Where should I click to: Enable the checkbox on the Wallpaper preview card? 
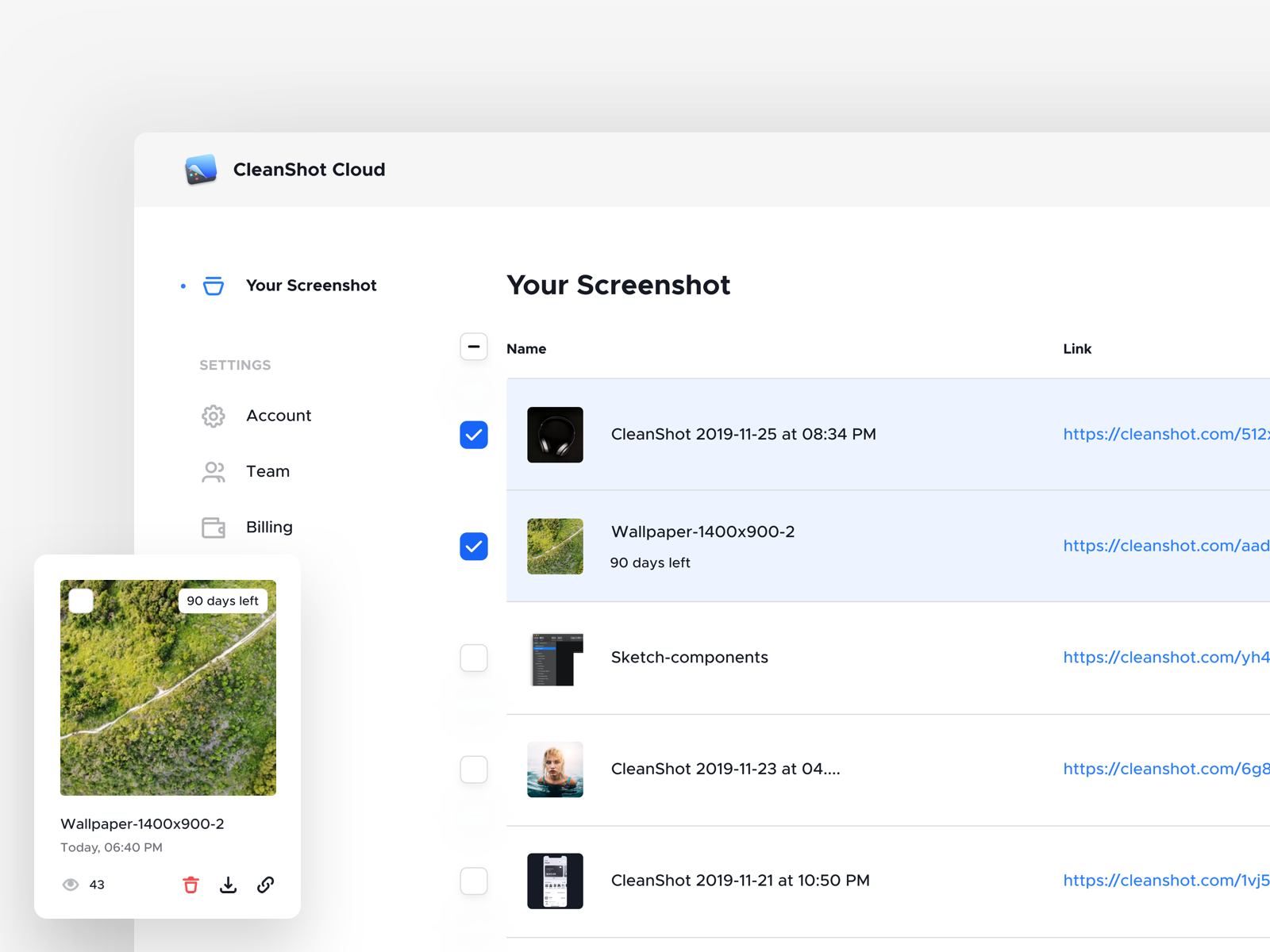tap(81, 601)
